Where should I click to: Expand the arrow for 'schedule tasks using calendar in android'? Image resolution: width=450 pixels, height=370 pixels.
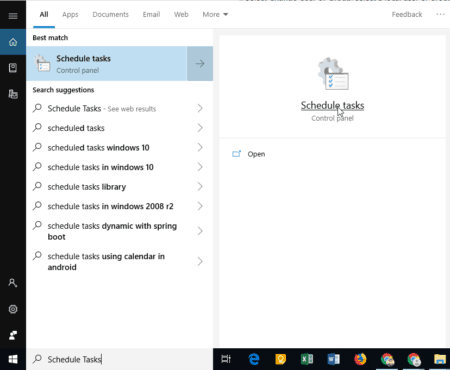point(200,261)
